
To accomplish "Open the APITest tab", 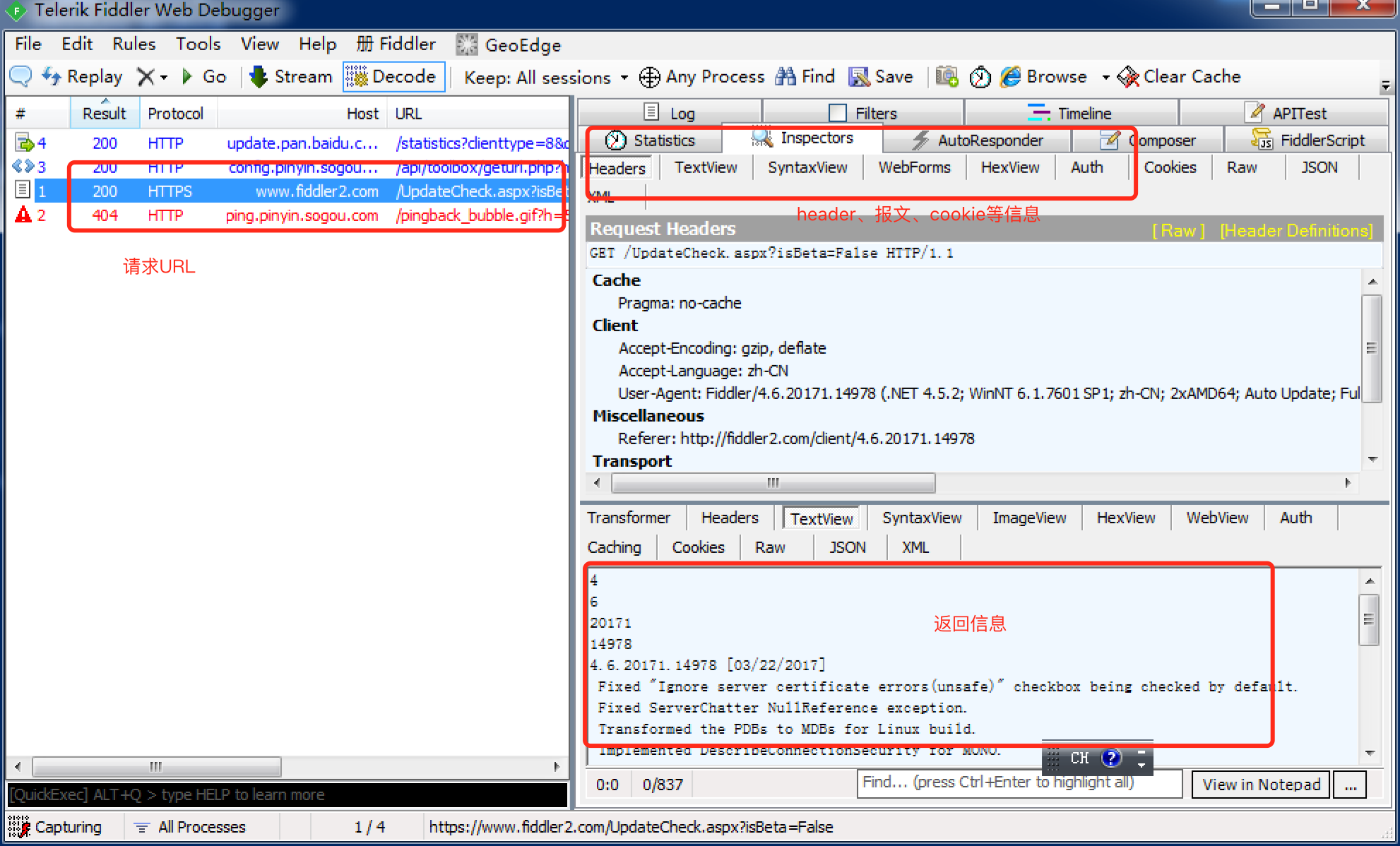I will click(x=1285, y=113).
